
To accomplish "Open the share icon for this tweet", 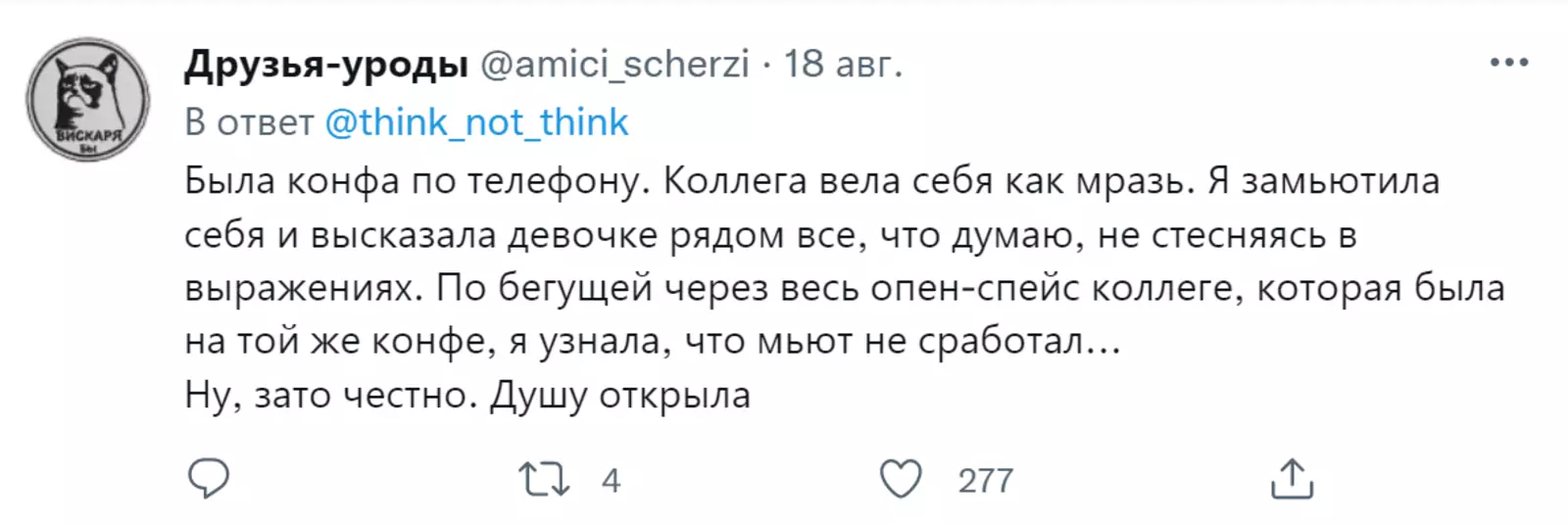I will [x=1292, y=479].
